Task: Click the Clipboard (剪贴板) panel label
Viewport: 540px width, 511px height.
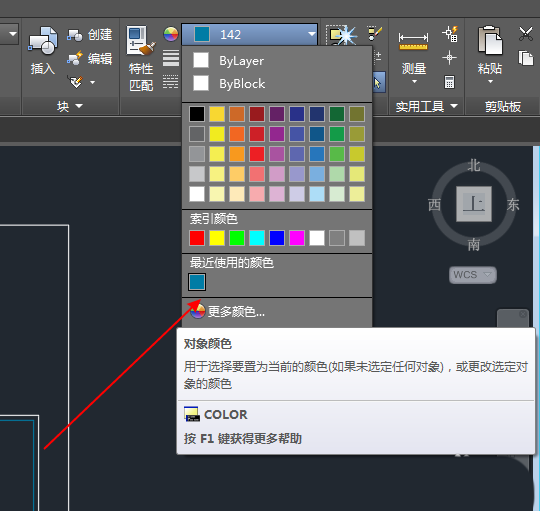Action: 503,106
